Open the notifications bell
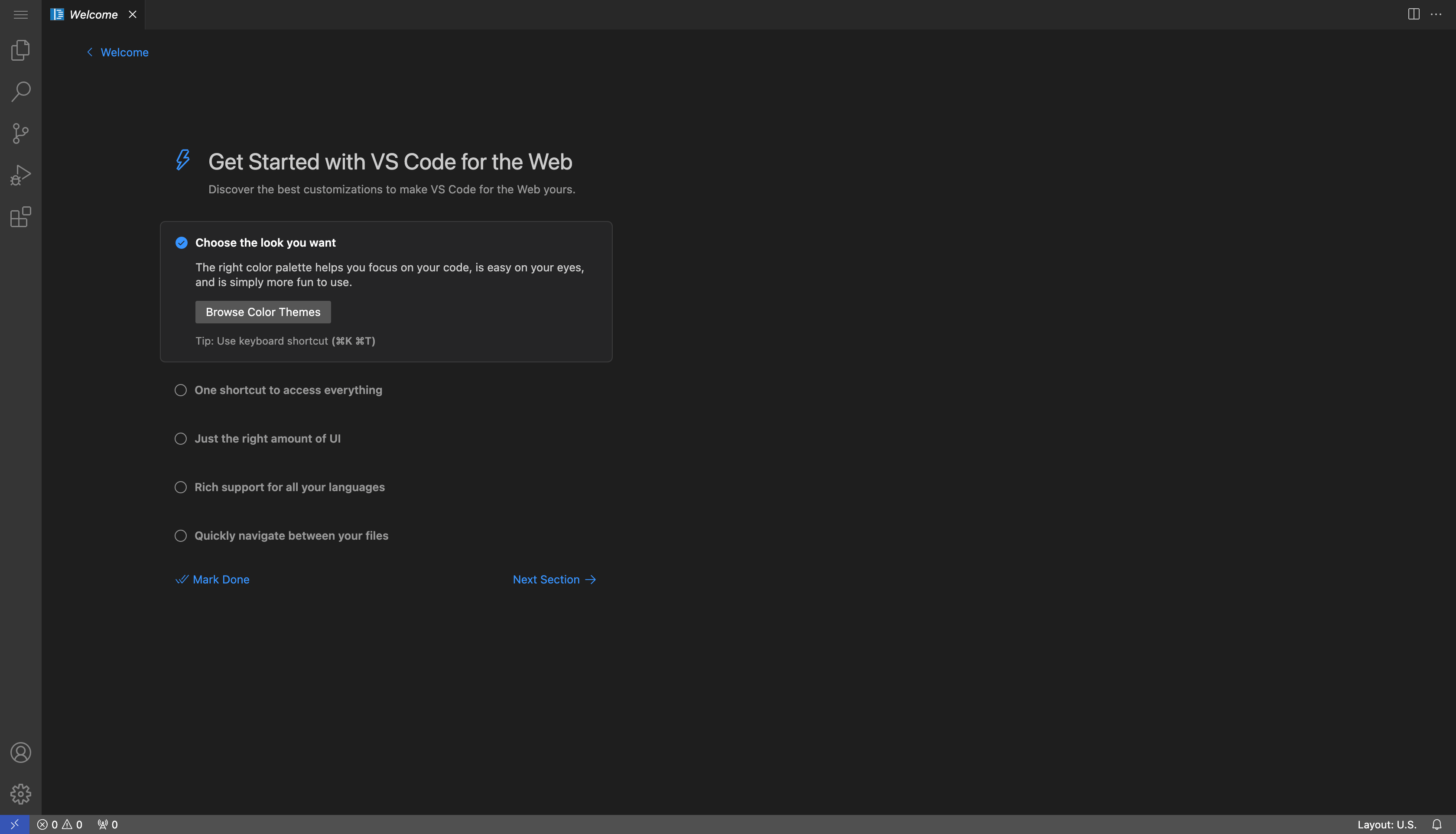This screenshot has width=1456, height=834. 1436,824
